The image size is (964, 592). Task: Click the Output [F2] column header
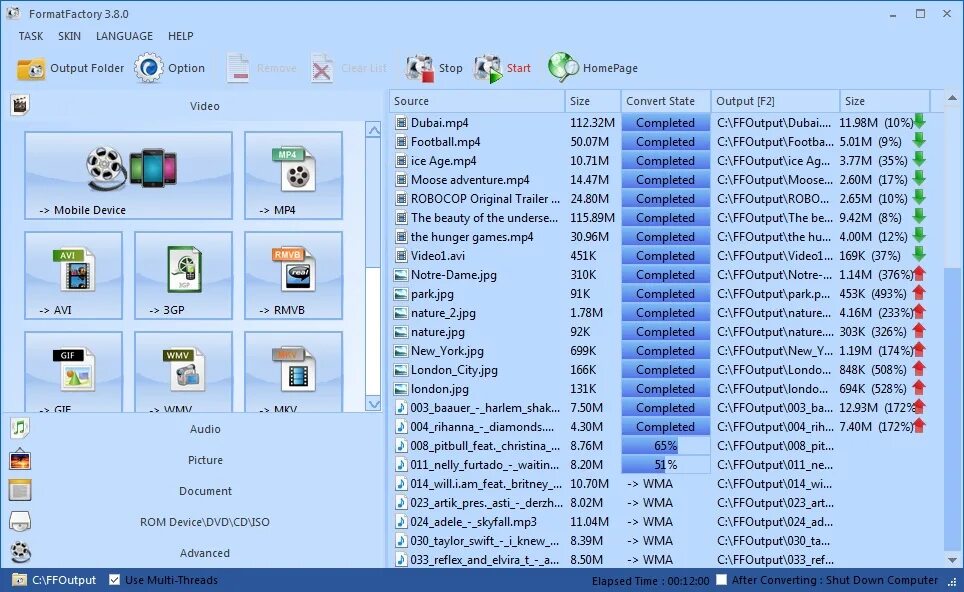point(775,101)
